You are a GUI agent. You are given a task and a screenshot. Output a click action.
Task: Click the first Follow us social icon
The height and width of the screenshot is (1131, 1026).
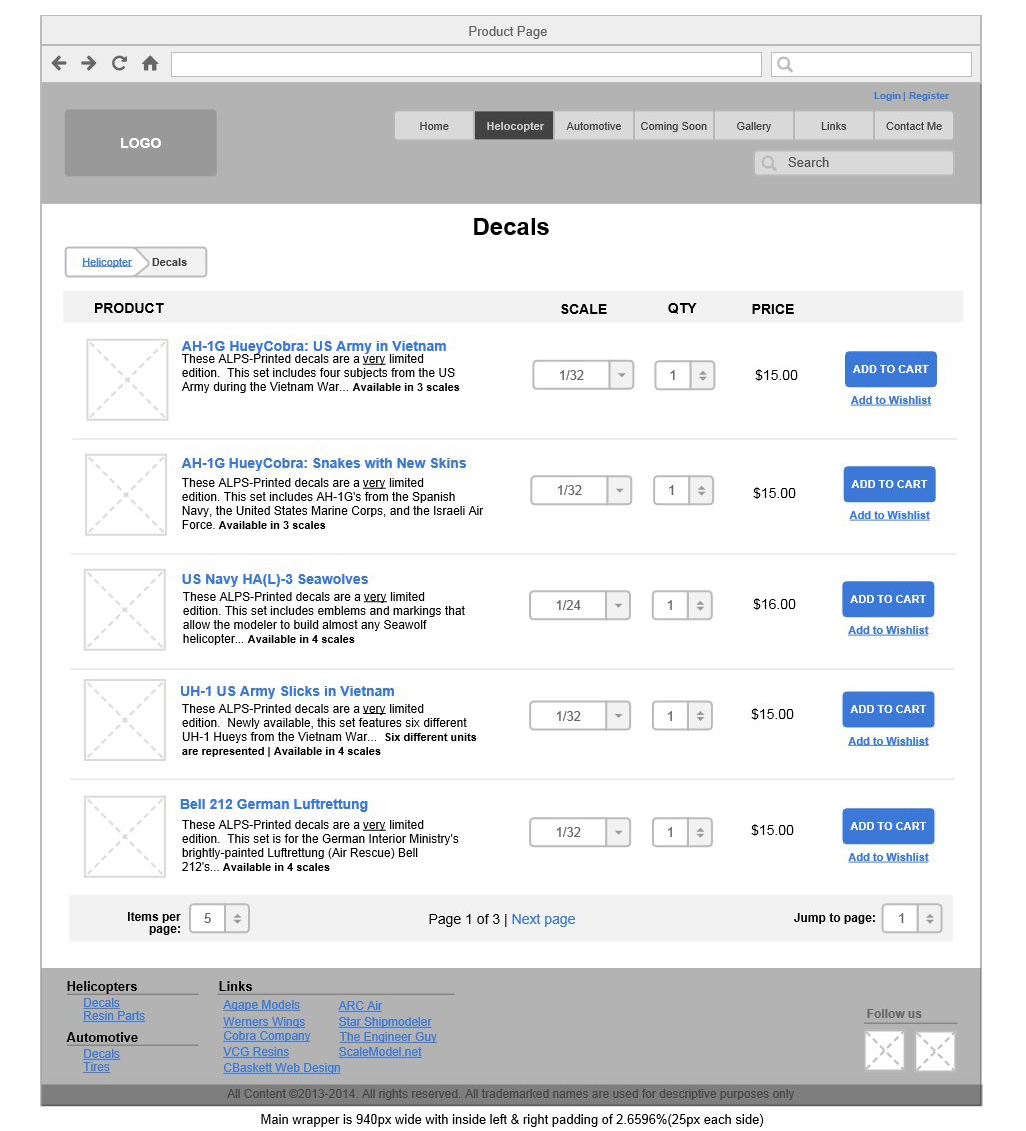point(884,1051)
